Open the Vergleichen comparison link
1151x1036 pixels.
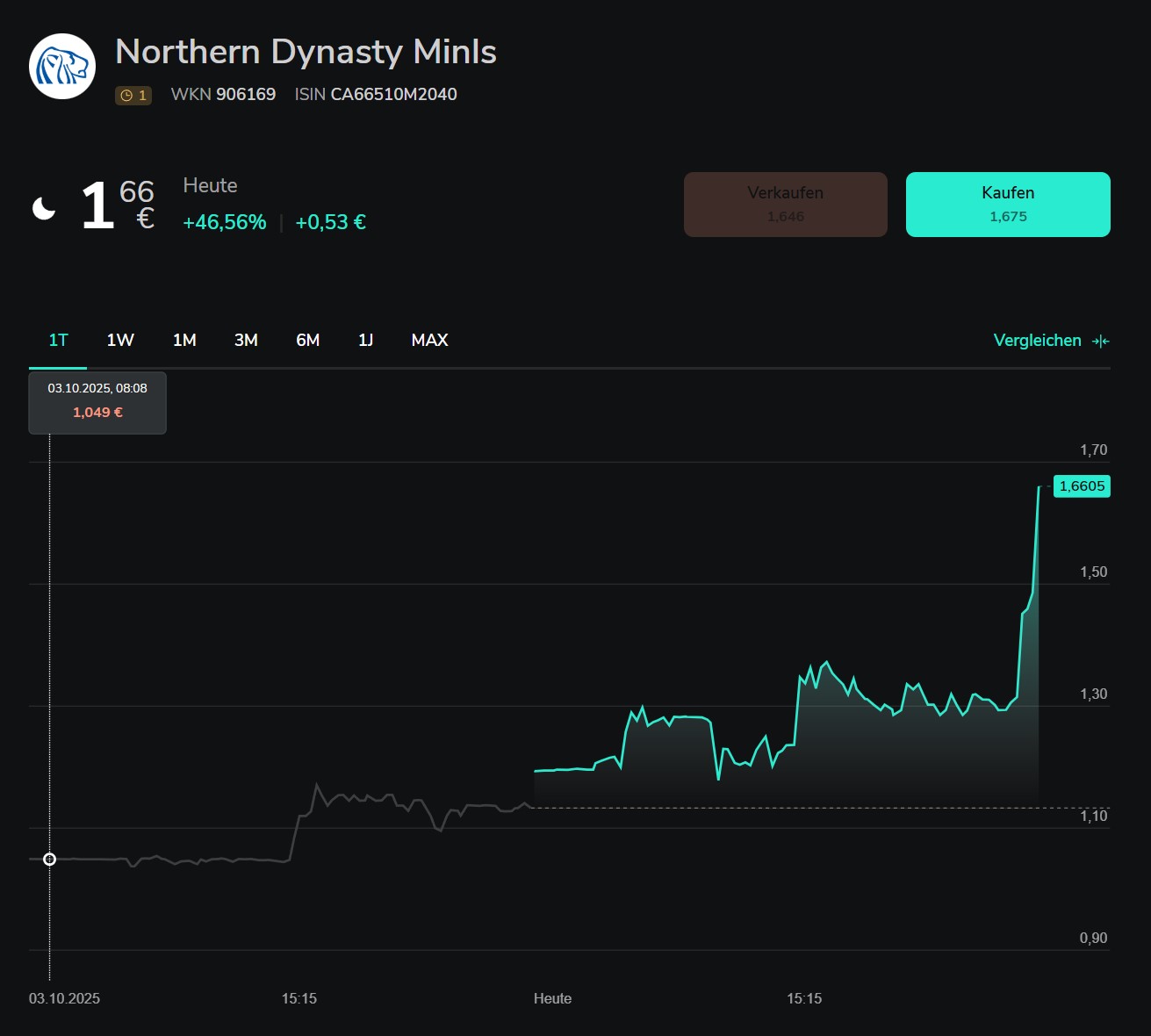(1037, 341)
